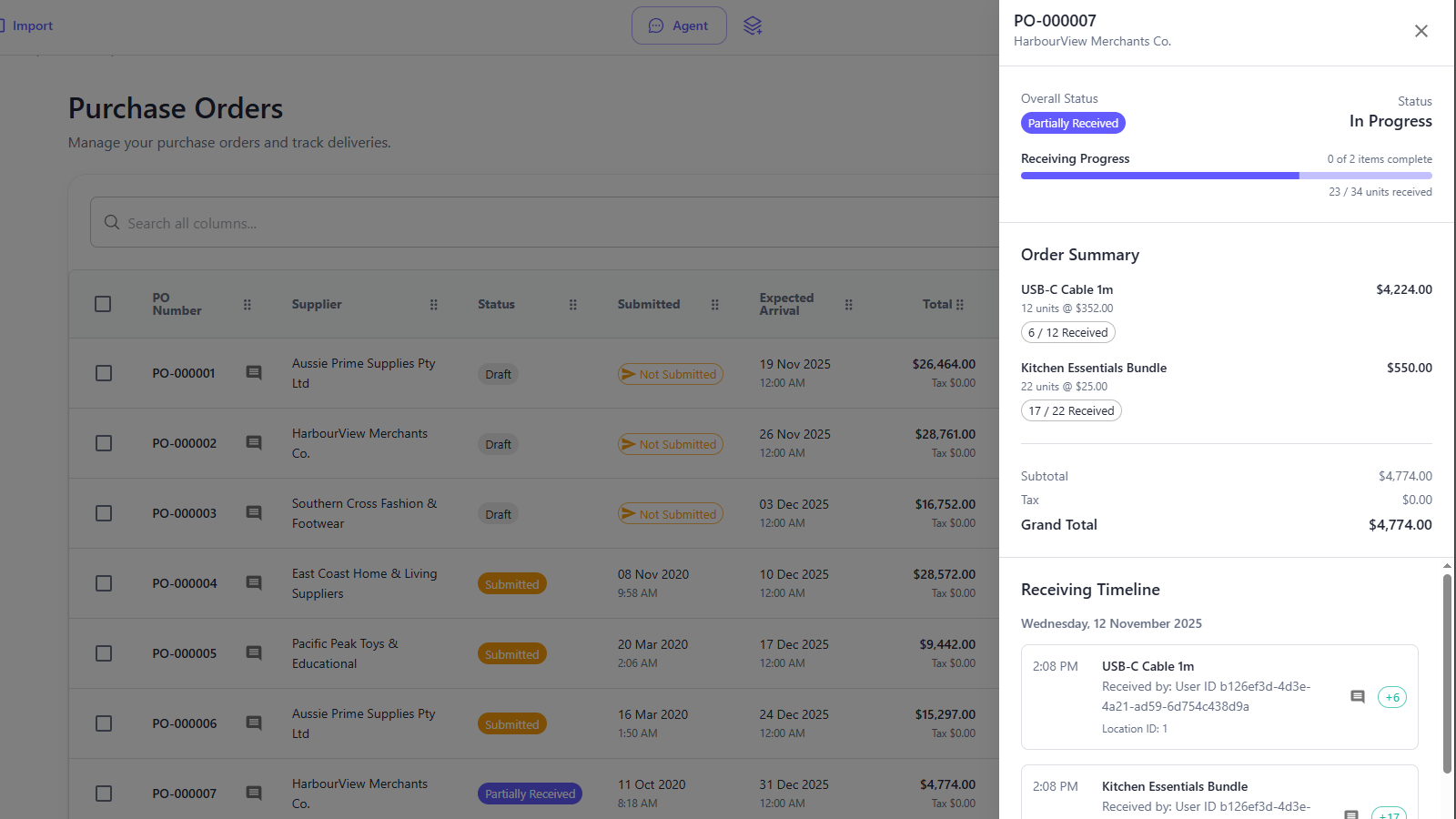Click the PO Number column grip handle

click(x=248, y=305)
